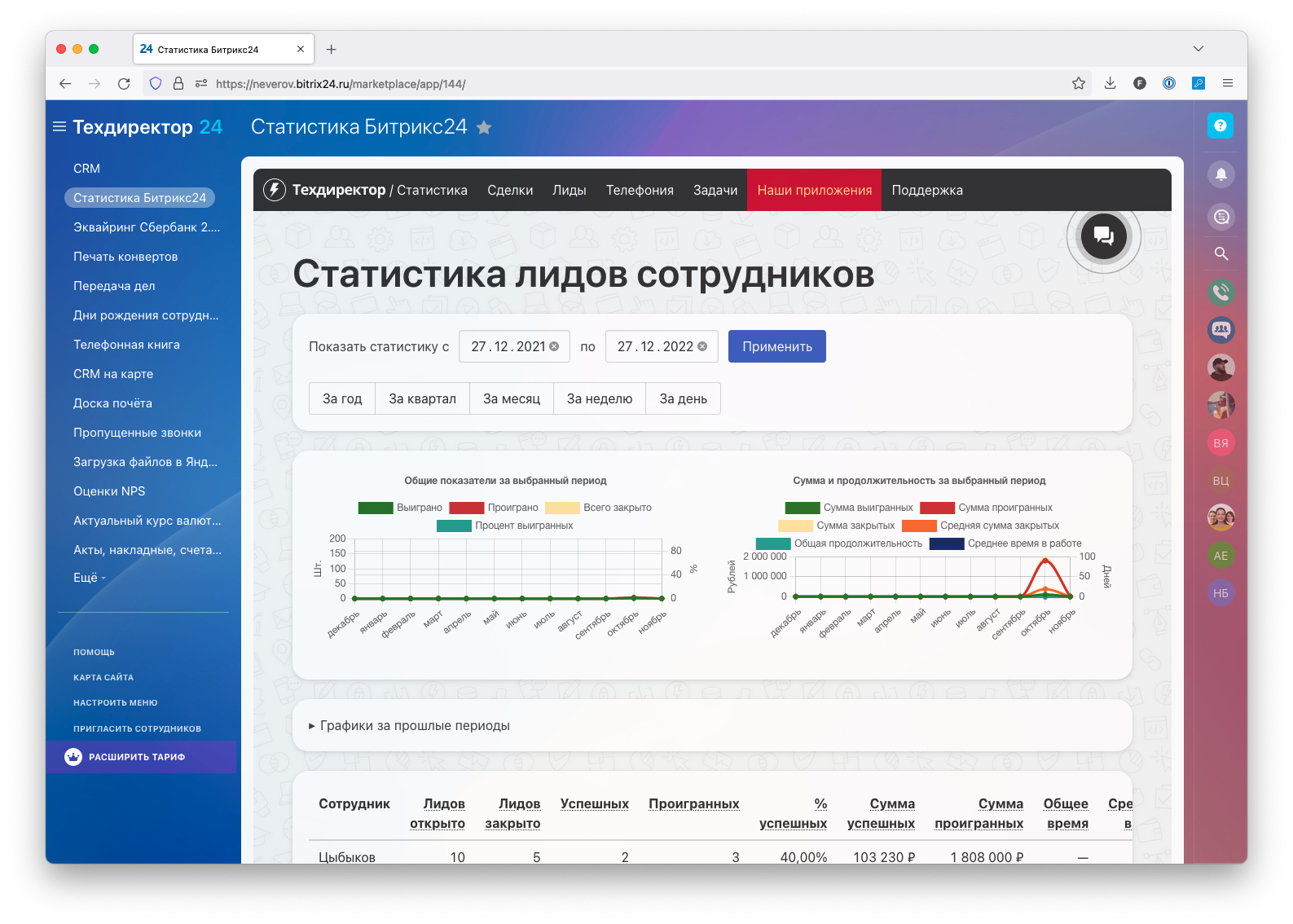Open the help question mark icon
This screenshot has width=1293, height=924.
[1220, 125]
